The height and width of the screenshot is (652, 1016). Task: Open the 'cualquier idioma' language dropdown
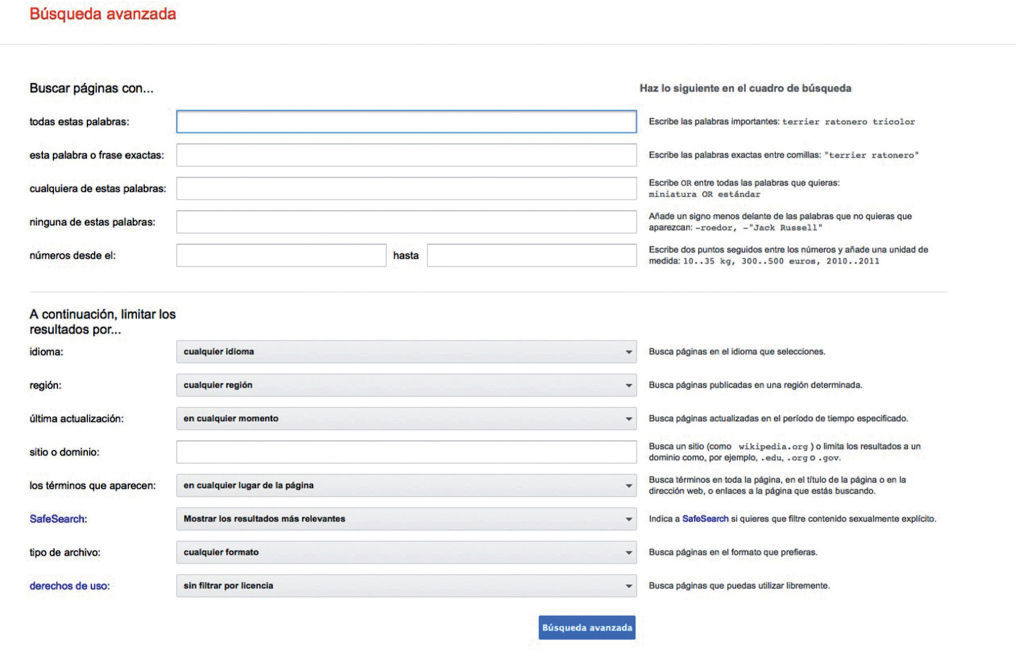pyautogui.click(x=406, y=352)
